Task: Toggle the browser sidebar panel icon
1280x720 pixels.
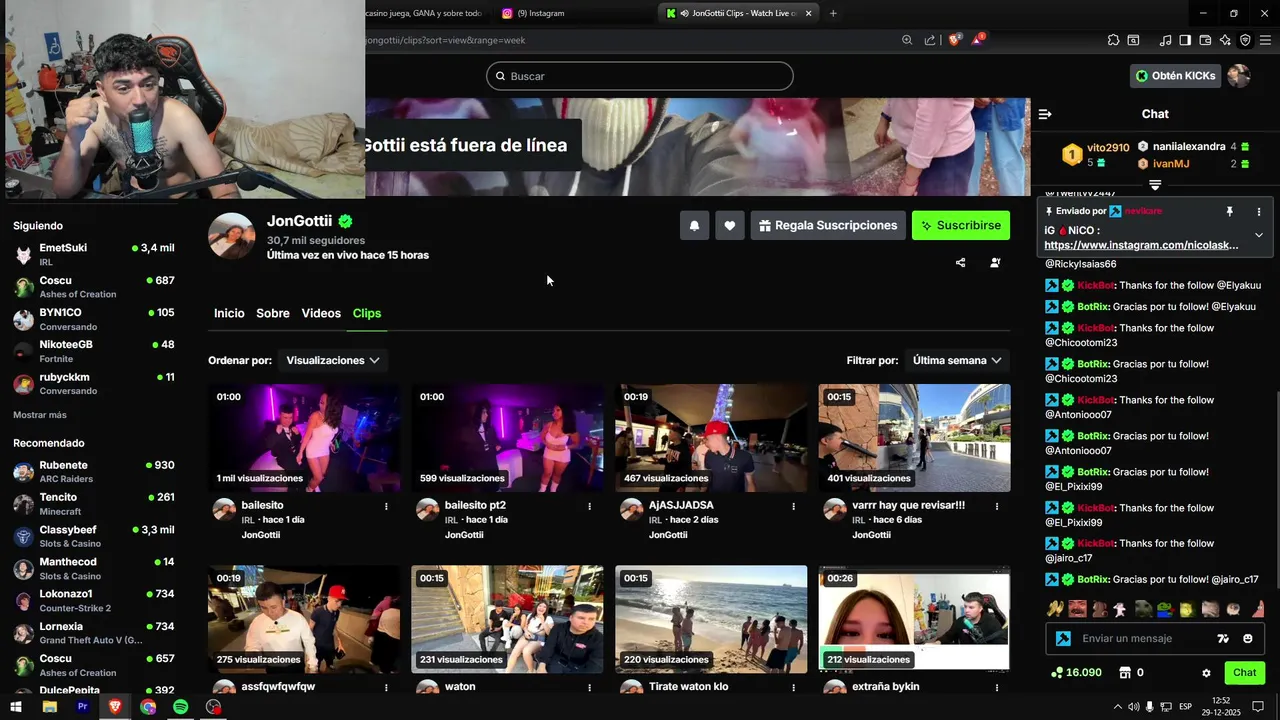Action: pos(1185,40)
